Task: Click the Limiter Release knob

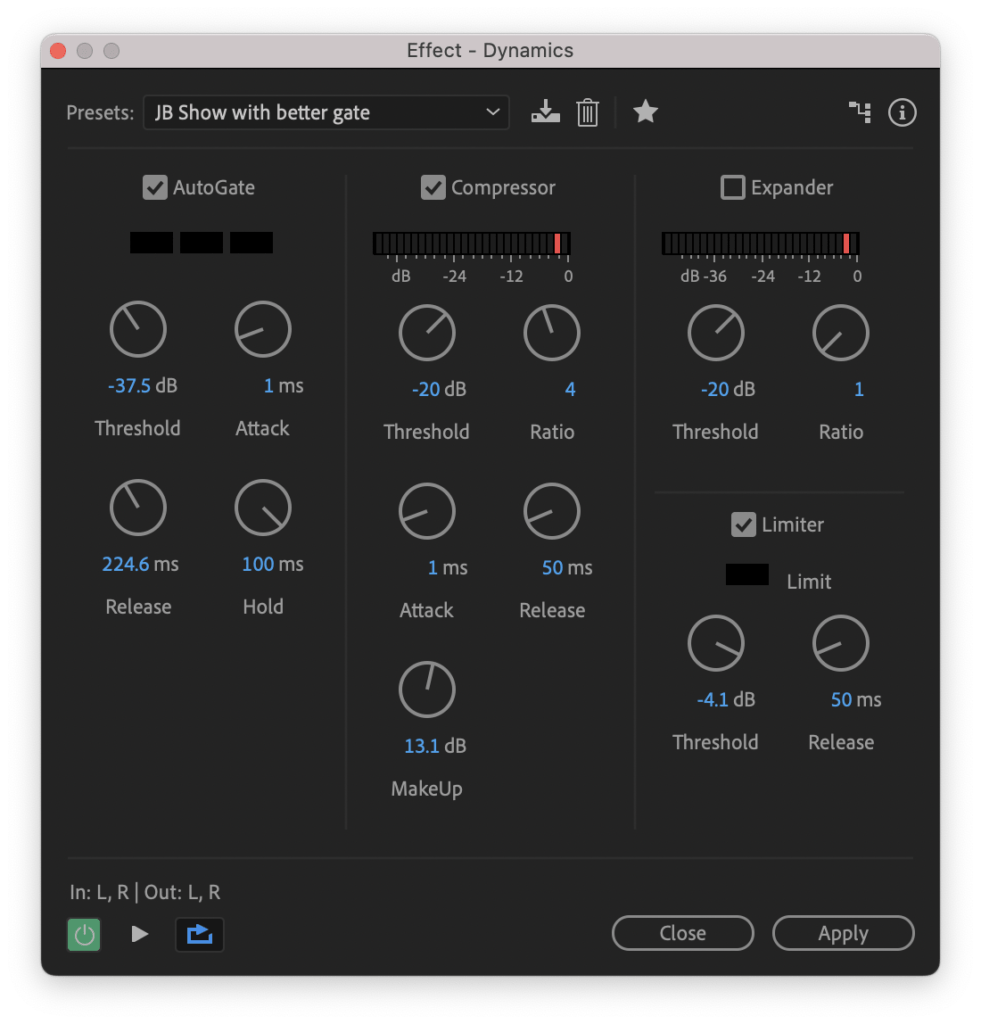Action: 841,643
